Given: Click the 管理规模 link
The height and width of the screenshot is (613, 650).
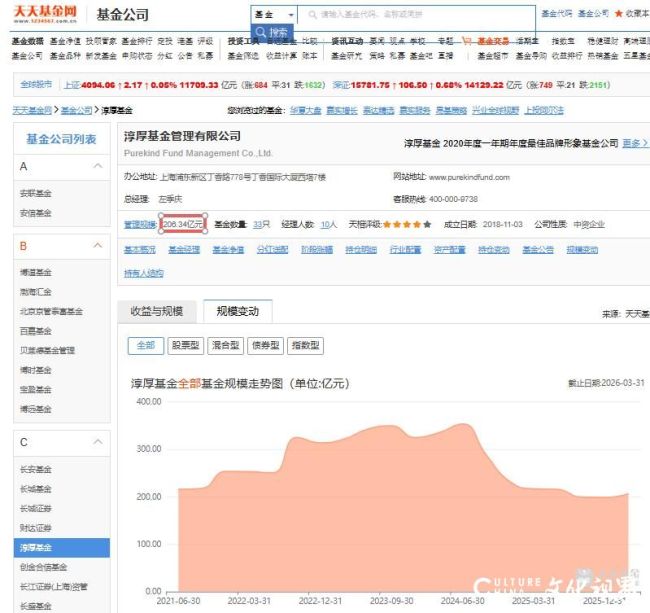Looking at the screenshot, I should point(140,224).
